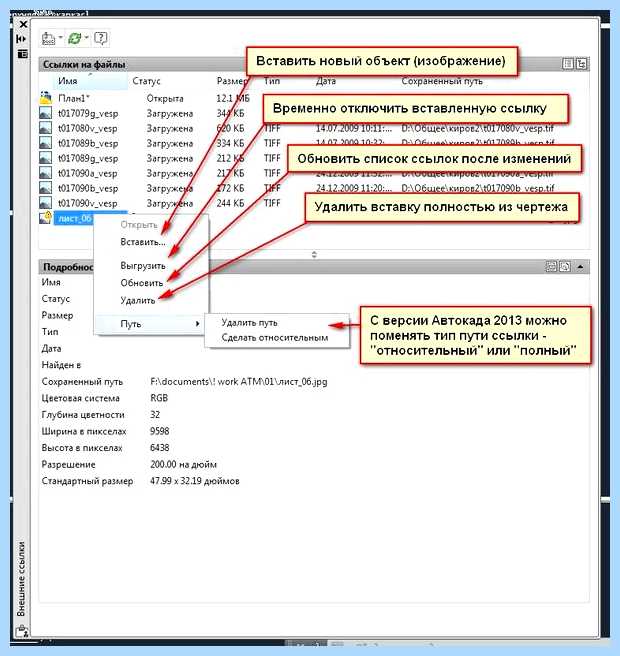
Task: Click the warning image icon beside лист_06
Action: pyautogui.click(x=45, y=218)
